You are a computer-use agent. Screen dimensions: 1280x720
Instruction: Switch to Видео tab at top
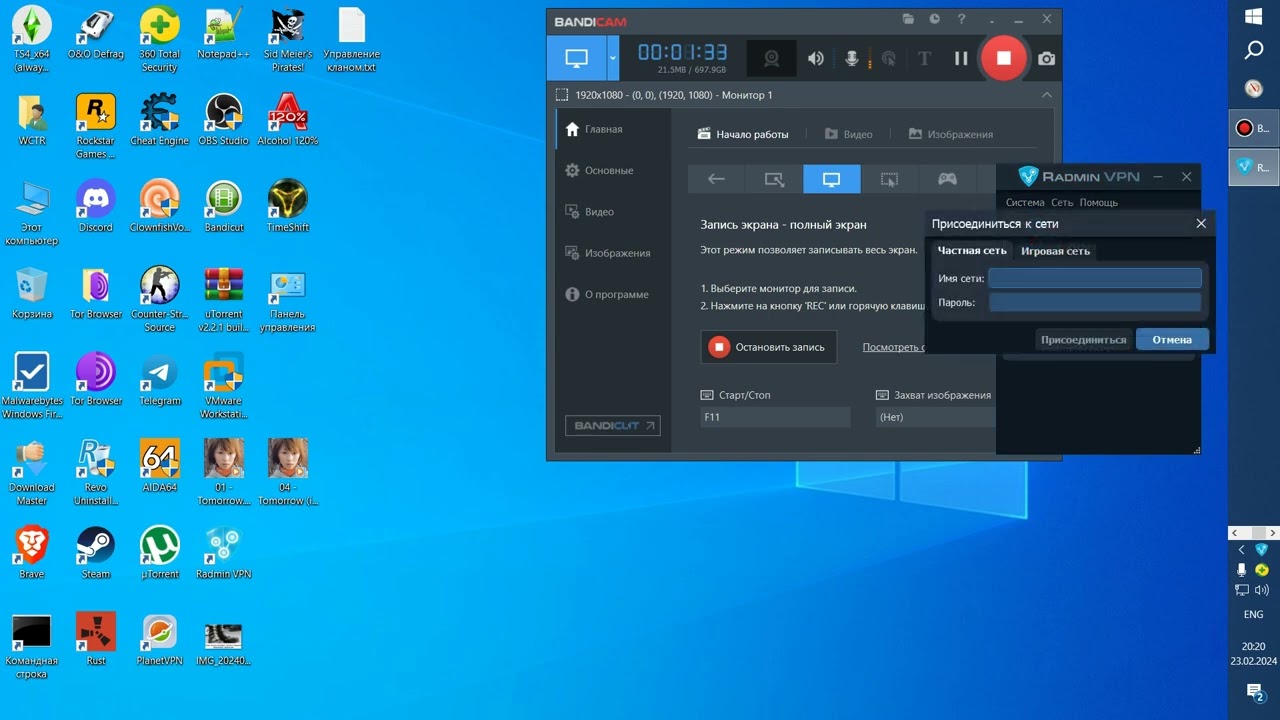point(848,134)
